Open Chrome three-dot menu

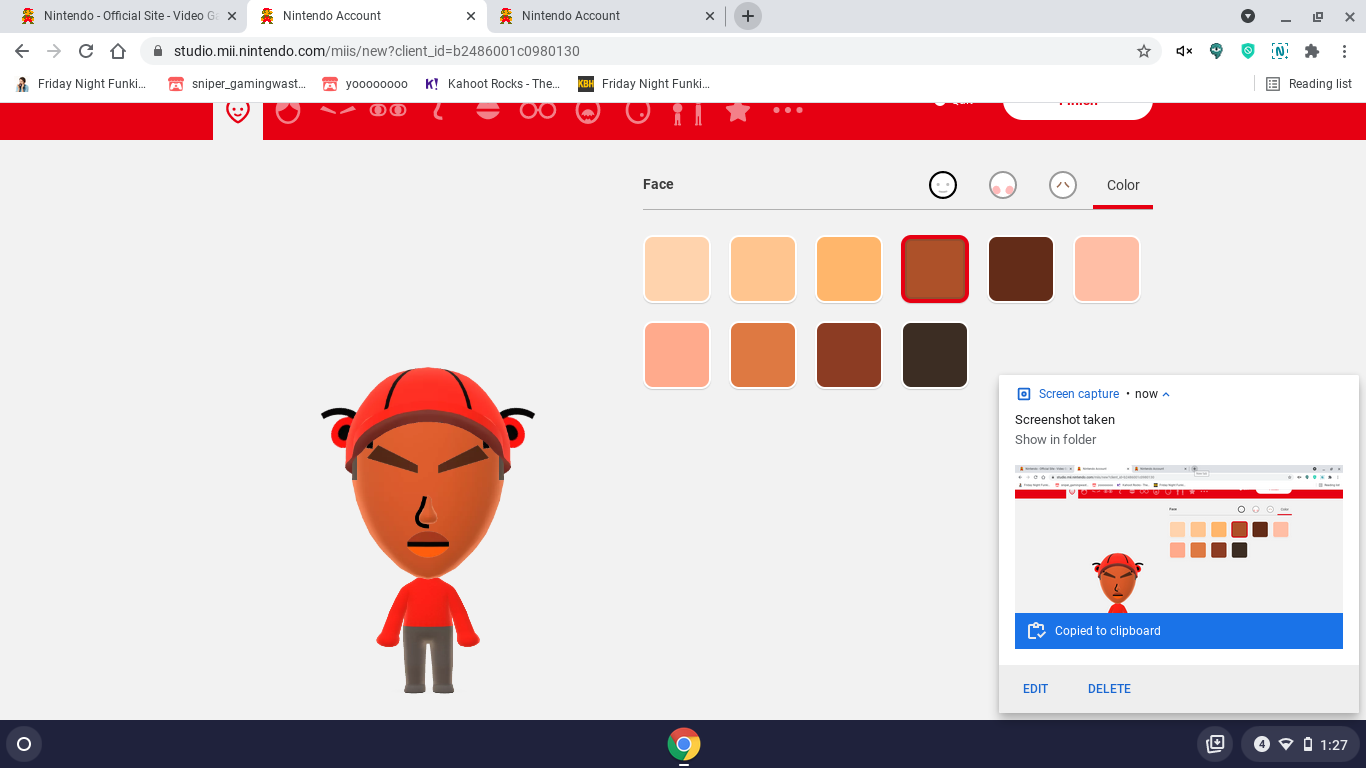1344,51
